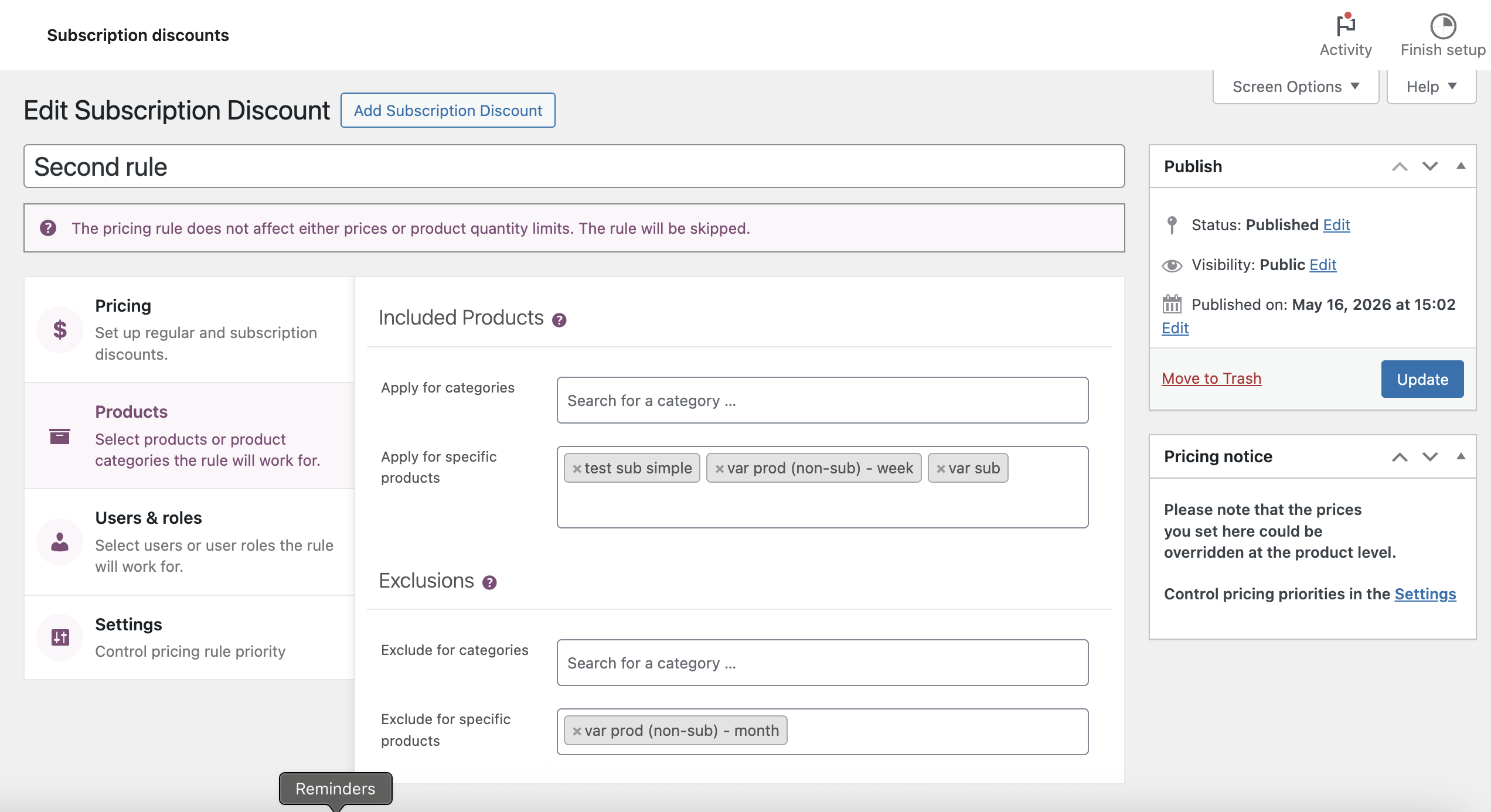
Task: Click the help icon beside Included Products
Action: click(x=559, y=320)
